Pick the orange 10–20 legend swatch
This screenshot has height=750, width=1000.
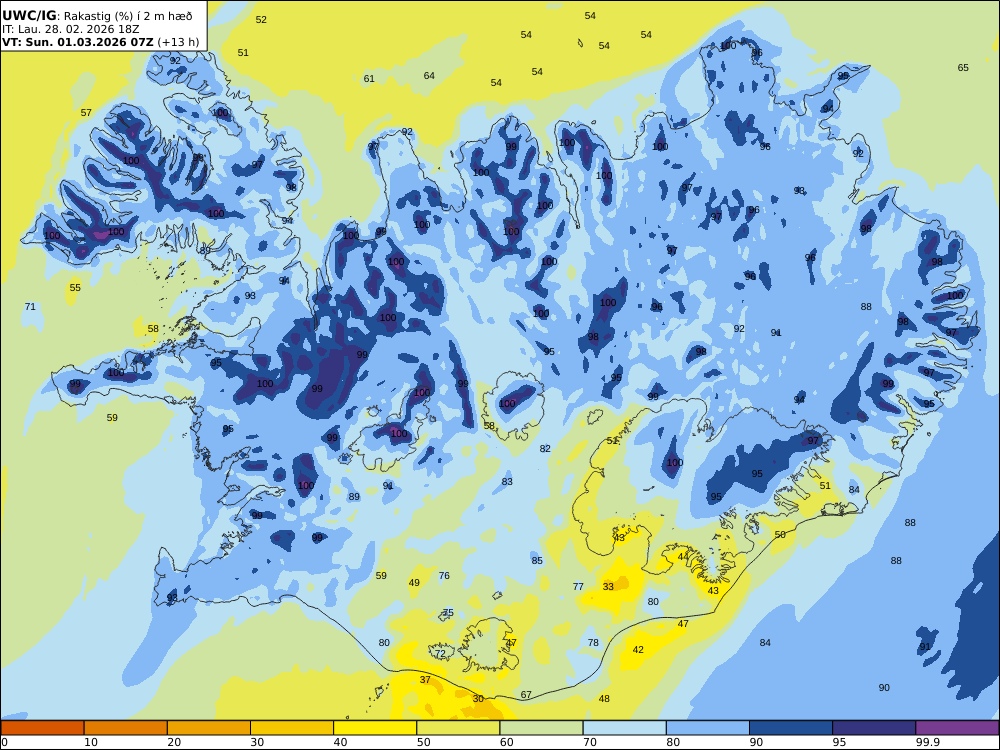(126, 728)
